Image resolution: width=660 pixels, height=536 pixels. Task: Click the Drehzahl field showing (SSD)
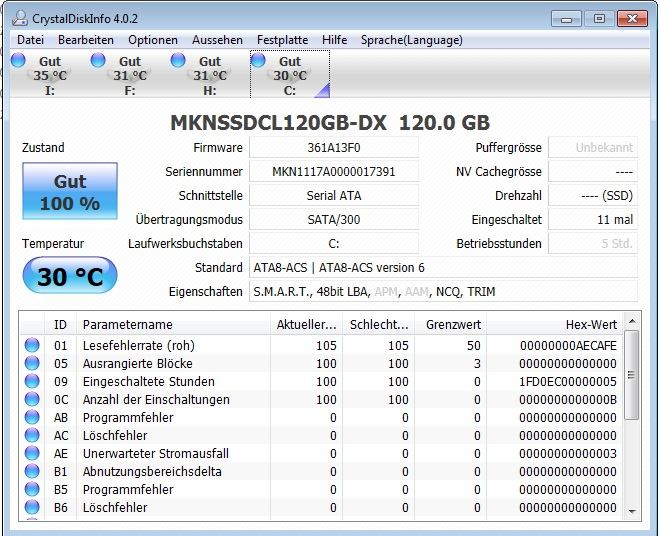tap(593, 196)
